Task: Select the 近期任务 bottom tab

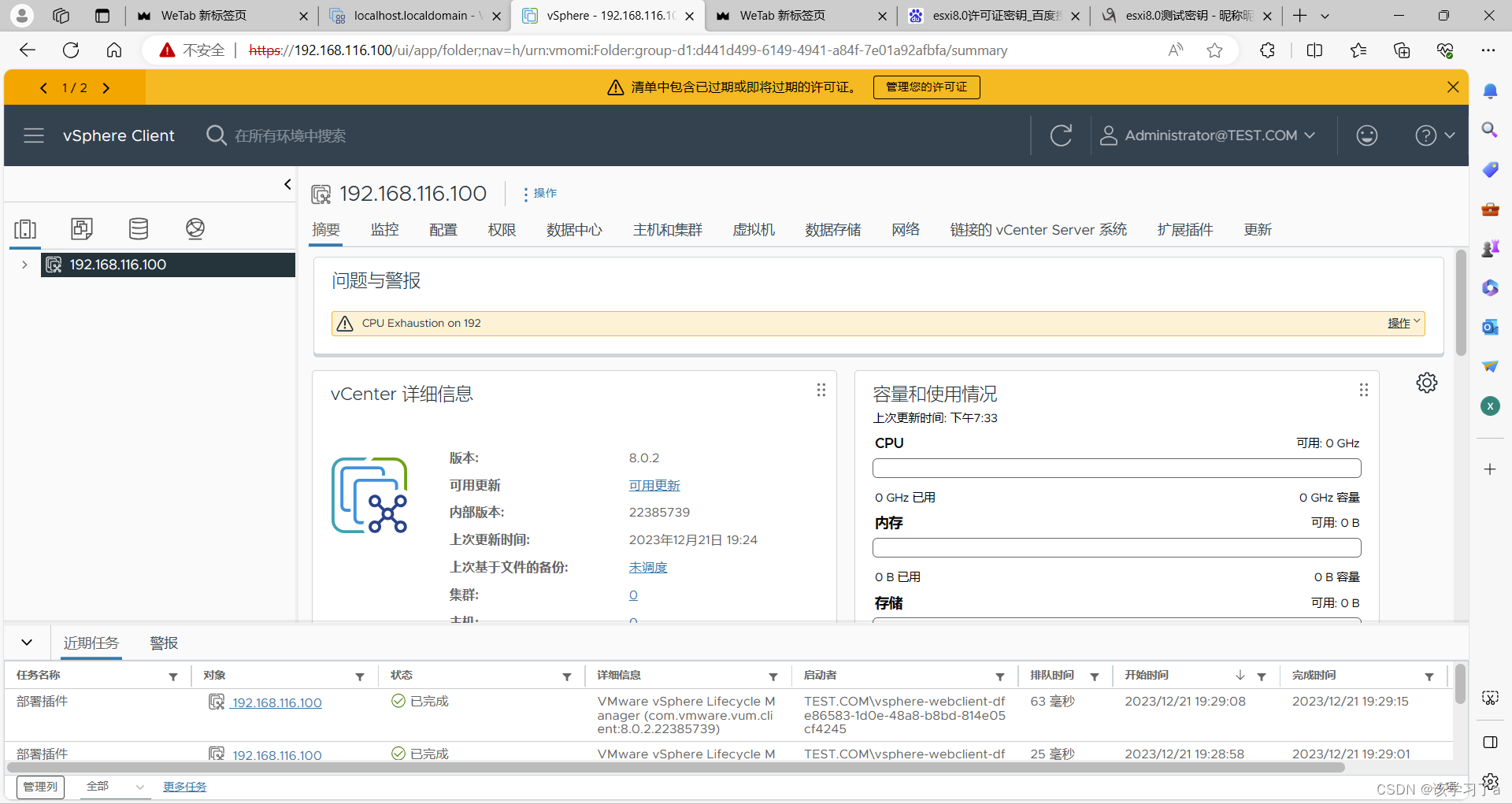Action: click(91, 643)
